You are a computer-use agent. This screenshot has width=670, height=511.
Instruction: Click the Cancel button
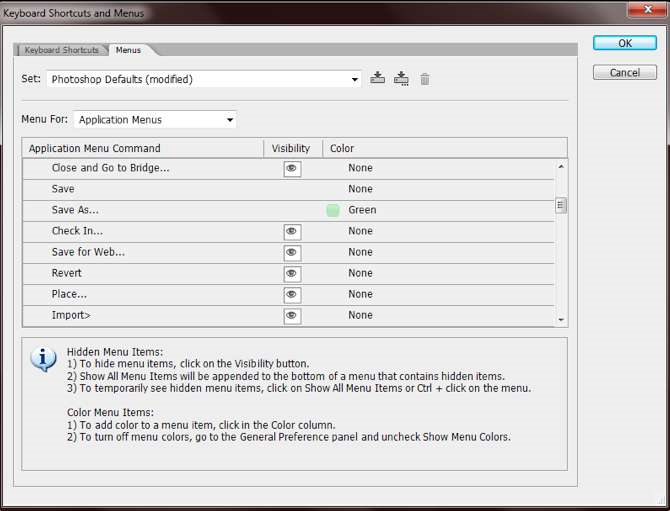point(625,73)
